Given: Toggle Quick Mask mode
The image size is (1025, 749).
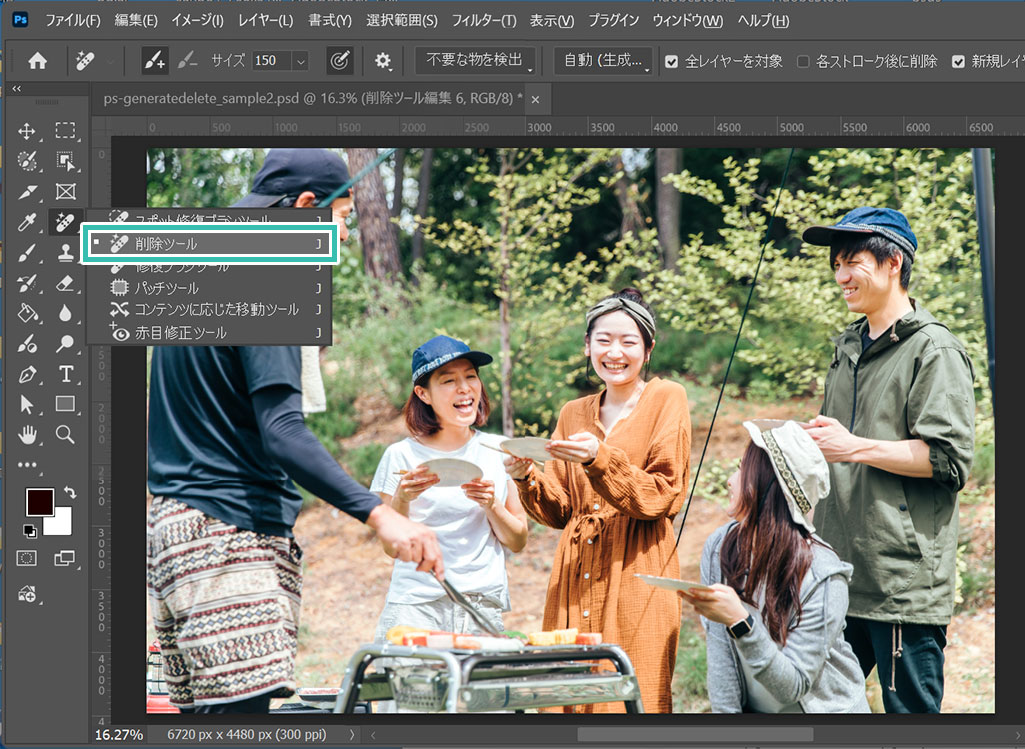Looking at the screenshot, I should point(27,558).
